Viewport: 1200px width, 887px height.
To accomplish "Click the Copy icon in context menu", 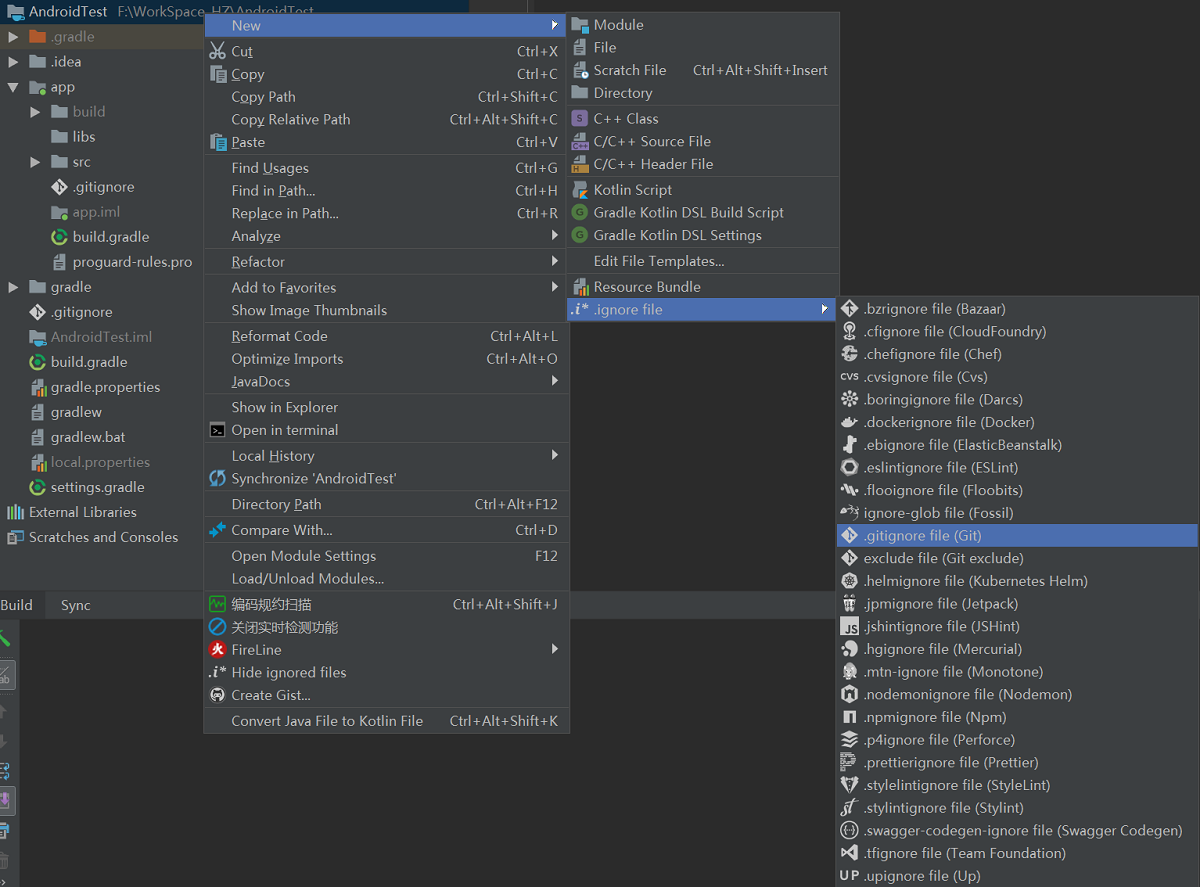I will tap(217, 74).
